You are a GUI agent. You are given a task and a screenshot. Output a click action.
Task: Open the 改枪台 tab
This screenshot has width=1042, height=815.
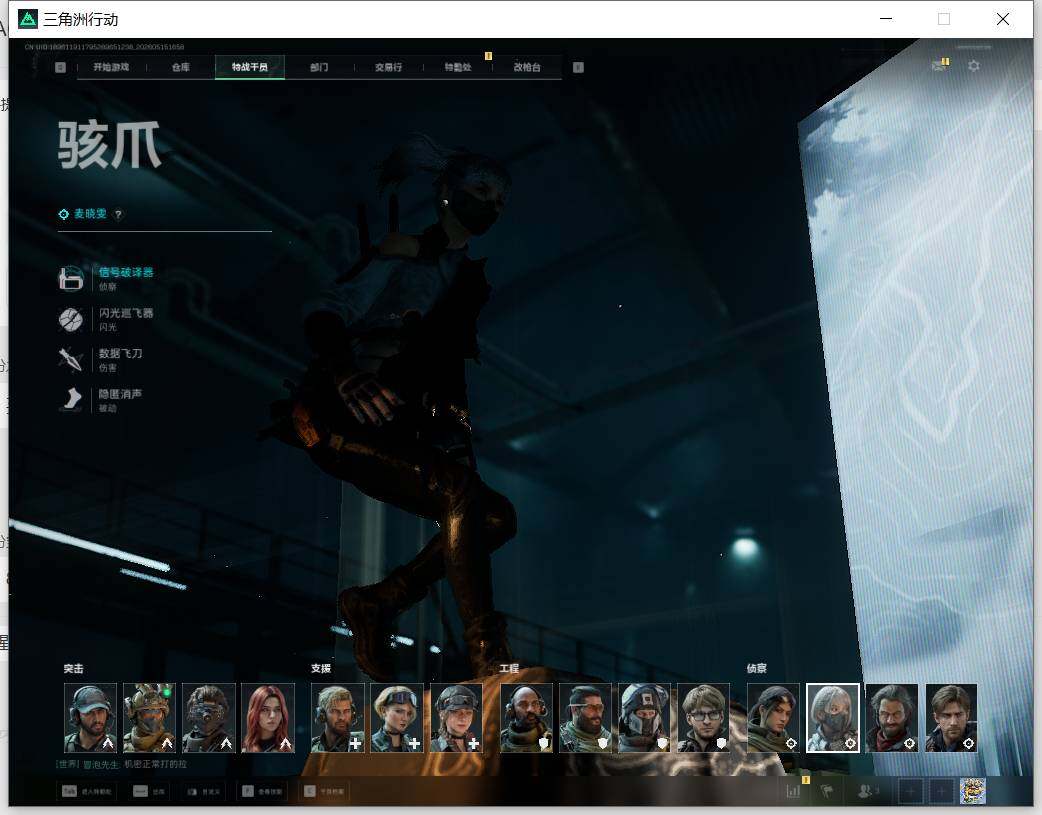[x=527, y=67]
